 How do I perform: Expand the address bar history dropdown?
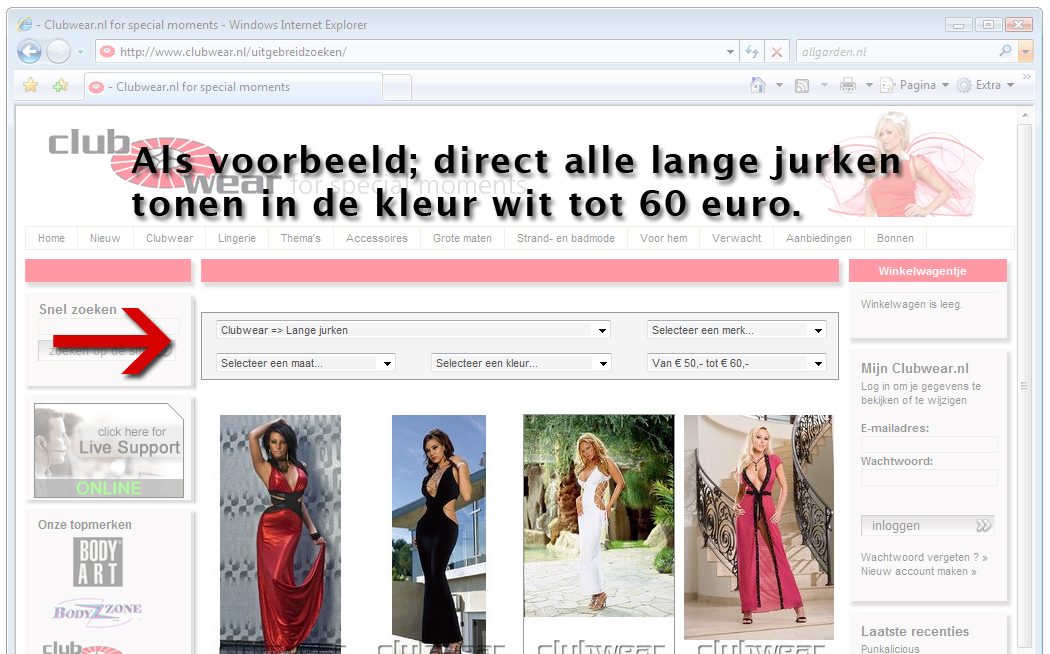730,52
